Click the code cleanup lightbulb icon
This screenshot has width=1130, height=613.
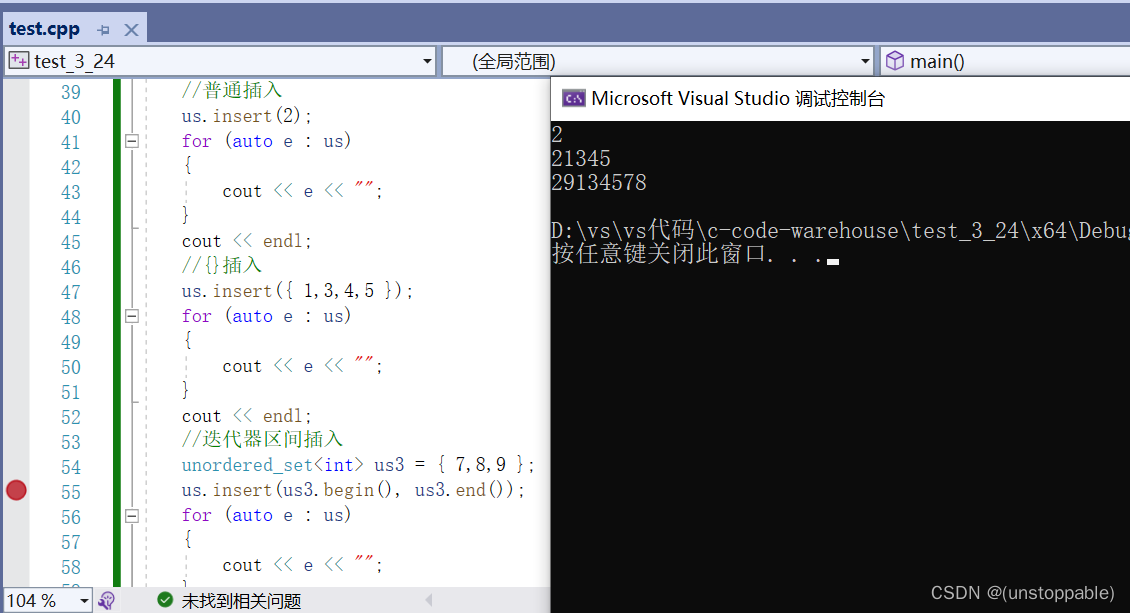(107, 600)
